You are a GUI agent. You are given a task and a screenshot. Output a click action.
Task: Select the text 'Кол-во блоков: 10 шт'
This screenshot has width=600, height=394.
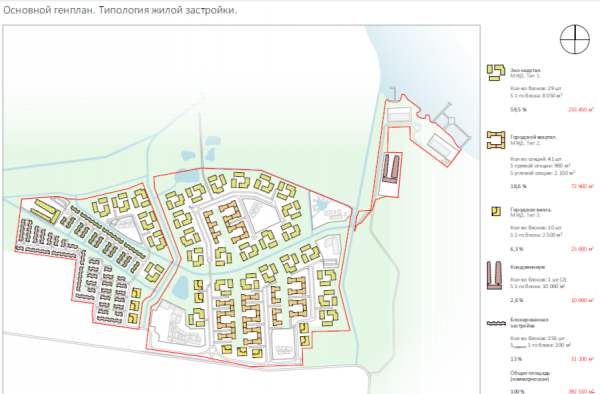530,228
